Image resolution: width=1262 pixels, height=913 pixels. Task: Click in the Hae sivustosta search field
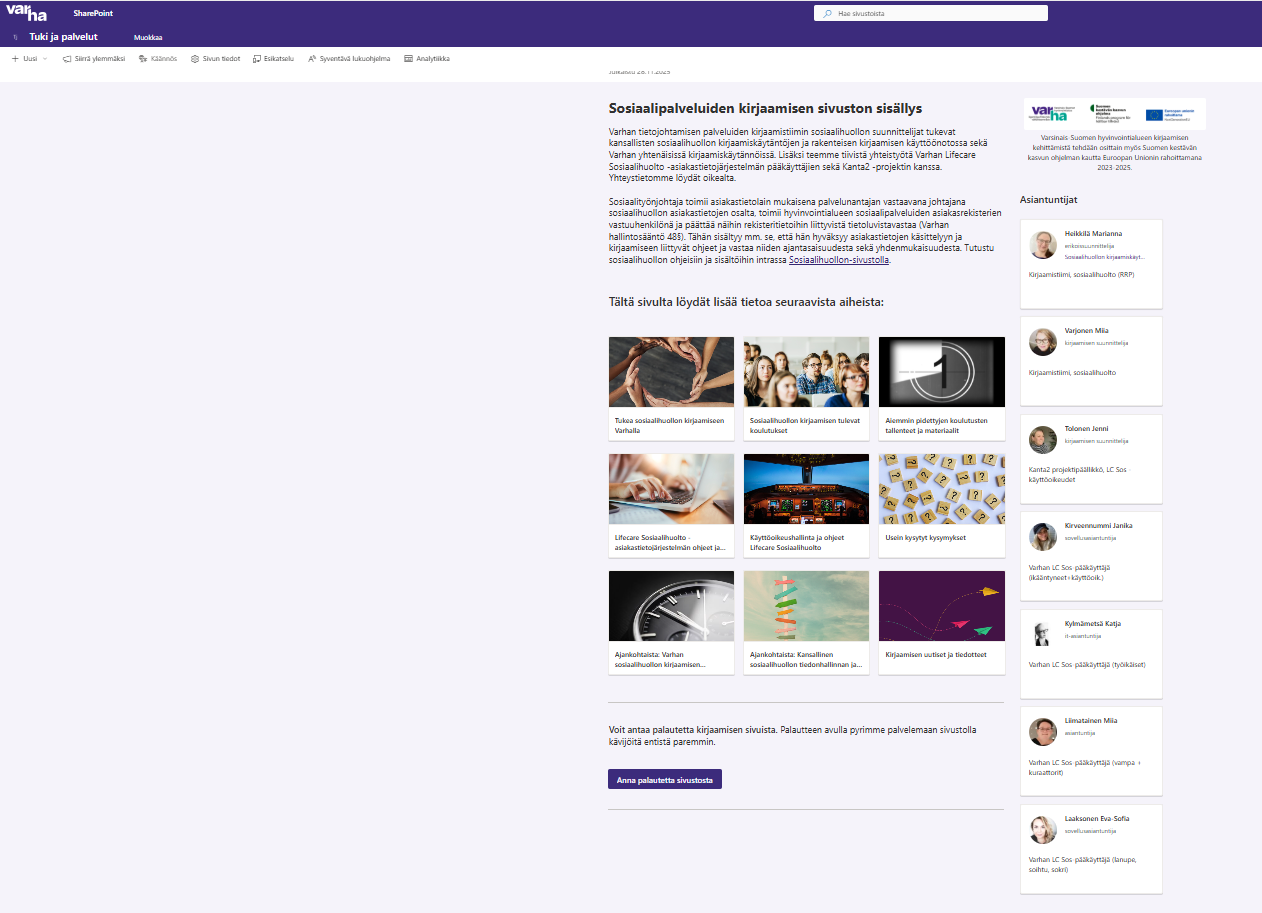tap(935, 13)
